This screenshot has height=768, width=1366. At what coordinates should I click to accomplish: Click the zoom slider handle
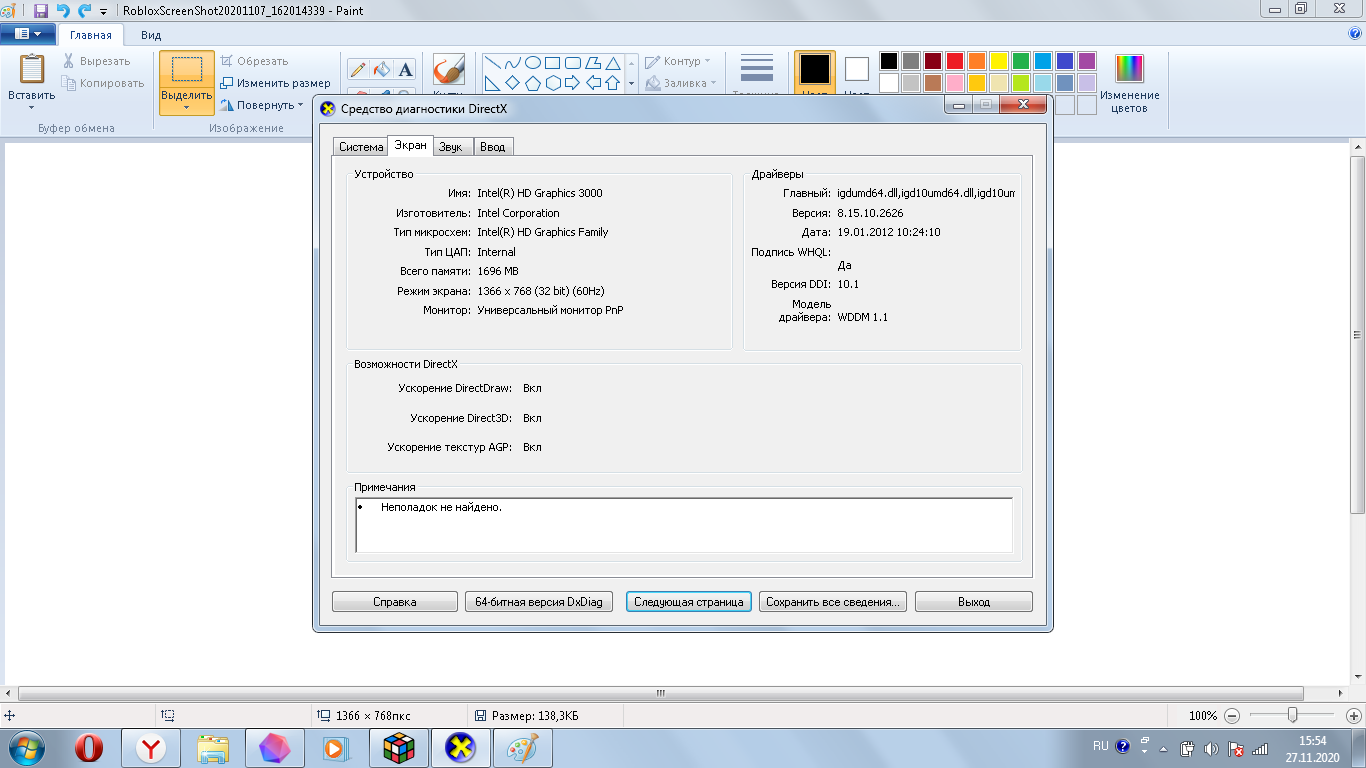click(x=1293, y=716)
